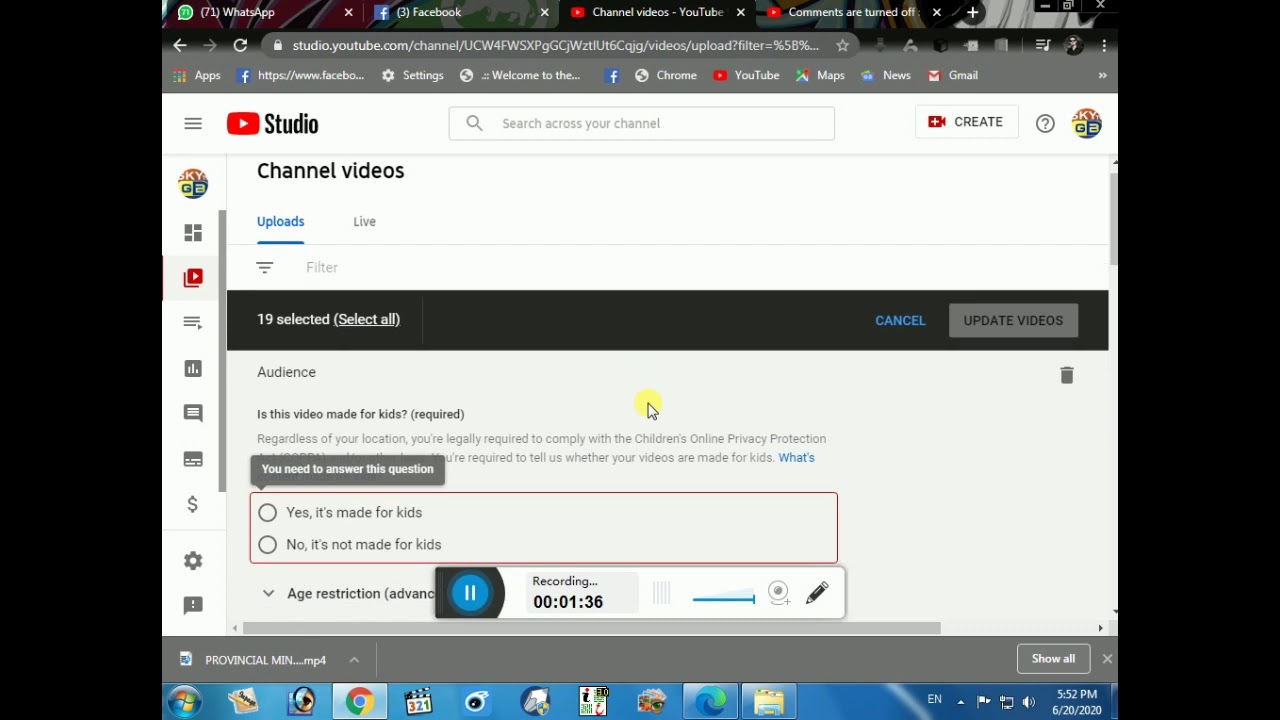Expand download options for PROVINCIAL MIN mp4

click(x=354, y=660)
